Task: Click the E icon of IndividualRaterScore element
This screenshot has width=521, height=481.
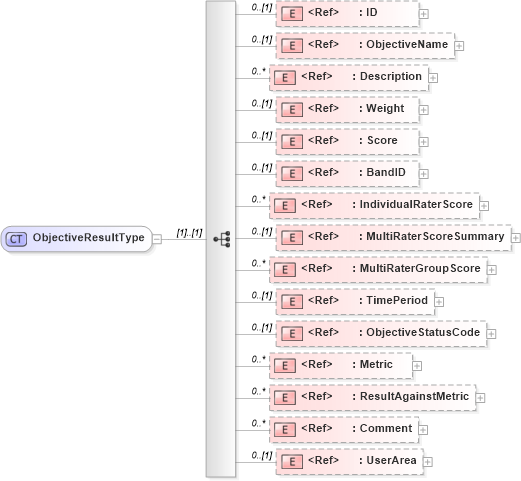Action: (285, 206)
